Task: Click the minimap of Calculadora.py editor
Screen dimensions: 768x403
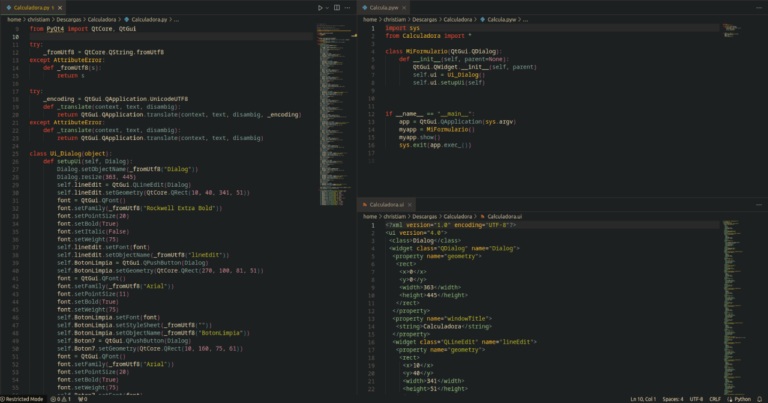Action: [x=336, y=115]
